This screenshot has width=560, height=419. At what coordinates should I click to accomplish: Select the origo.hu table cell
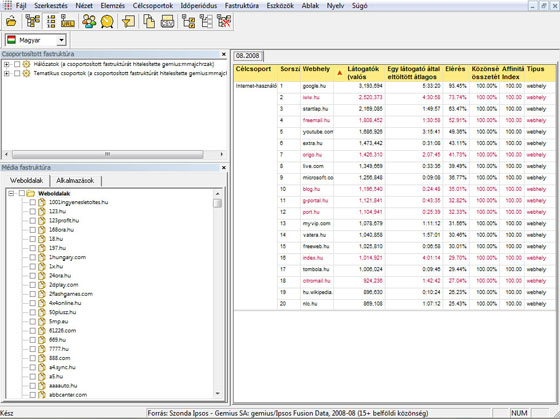317,155
